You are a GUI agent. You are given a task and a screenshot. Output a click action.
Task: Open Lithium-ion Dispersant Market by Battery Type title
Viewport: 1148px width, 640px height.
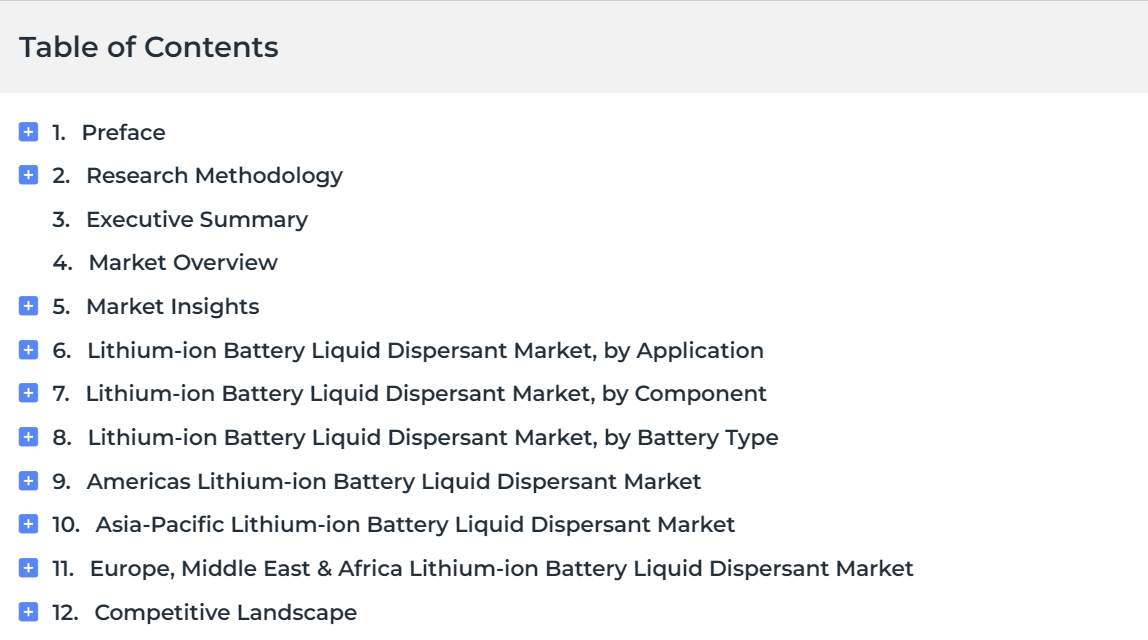[433, 438]
